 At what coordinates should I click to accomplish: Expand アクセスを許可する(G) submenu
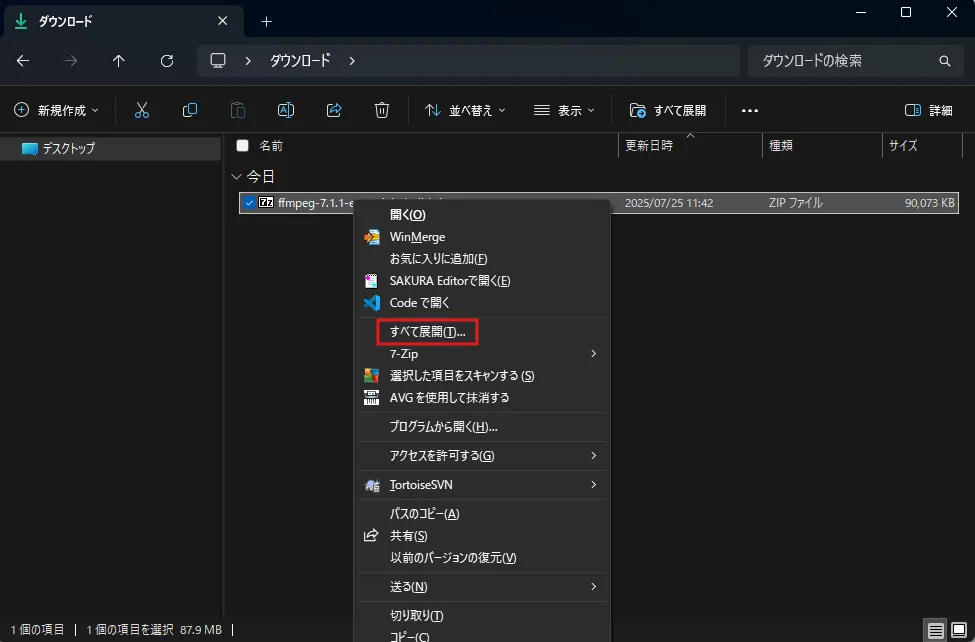[x=593, y=455]
